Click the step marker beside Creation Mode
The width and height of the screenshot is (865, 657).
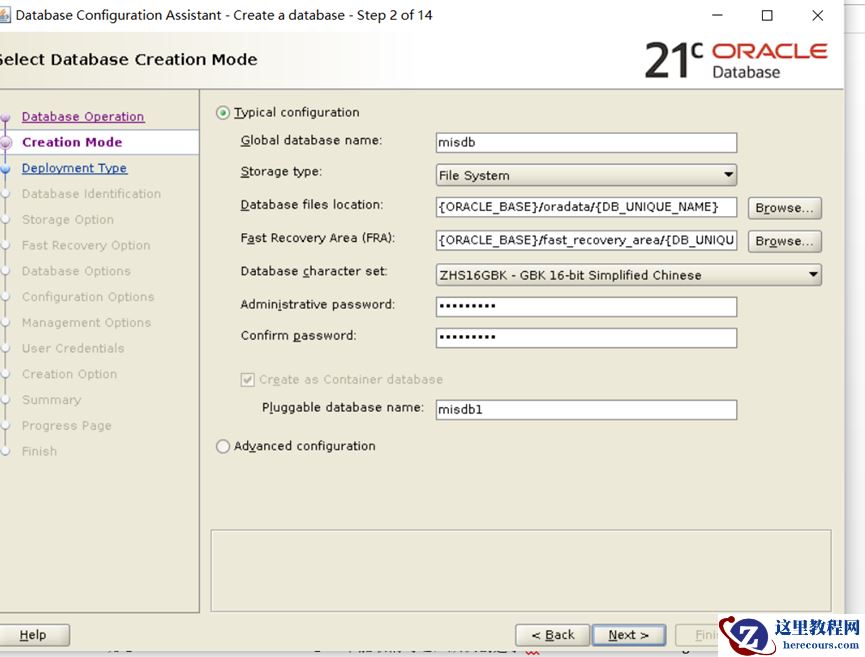(x=8, y=142)
